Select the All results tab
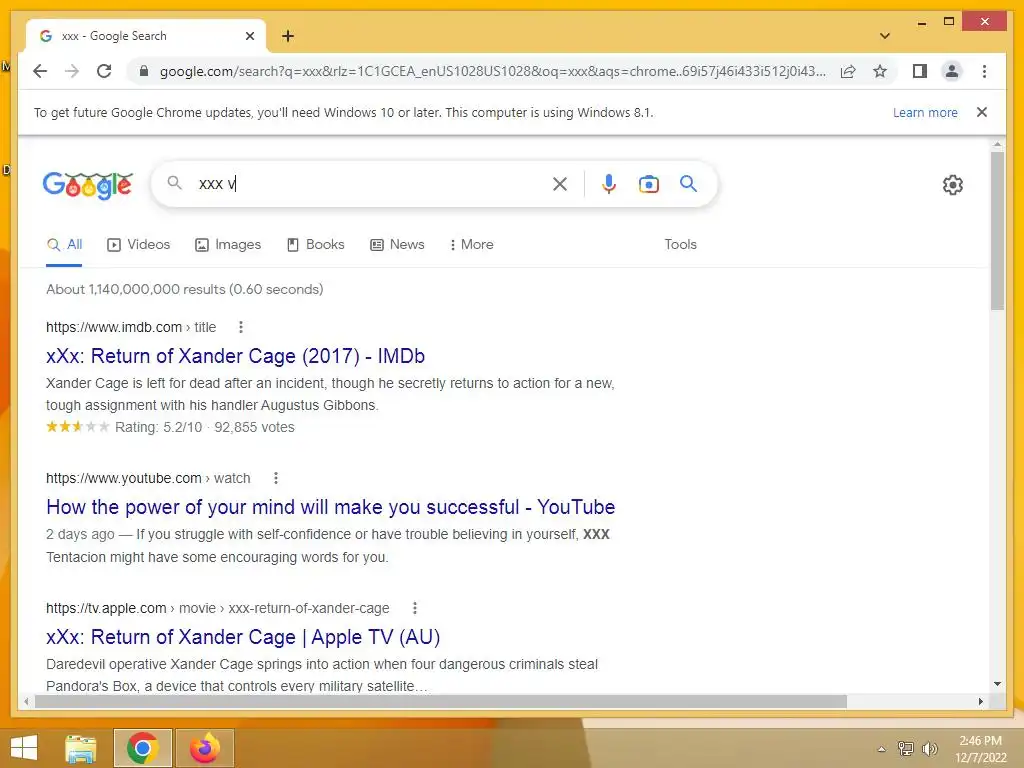Image resolution: width=1024 pixels, height=768 pixels. click(64, 245)
